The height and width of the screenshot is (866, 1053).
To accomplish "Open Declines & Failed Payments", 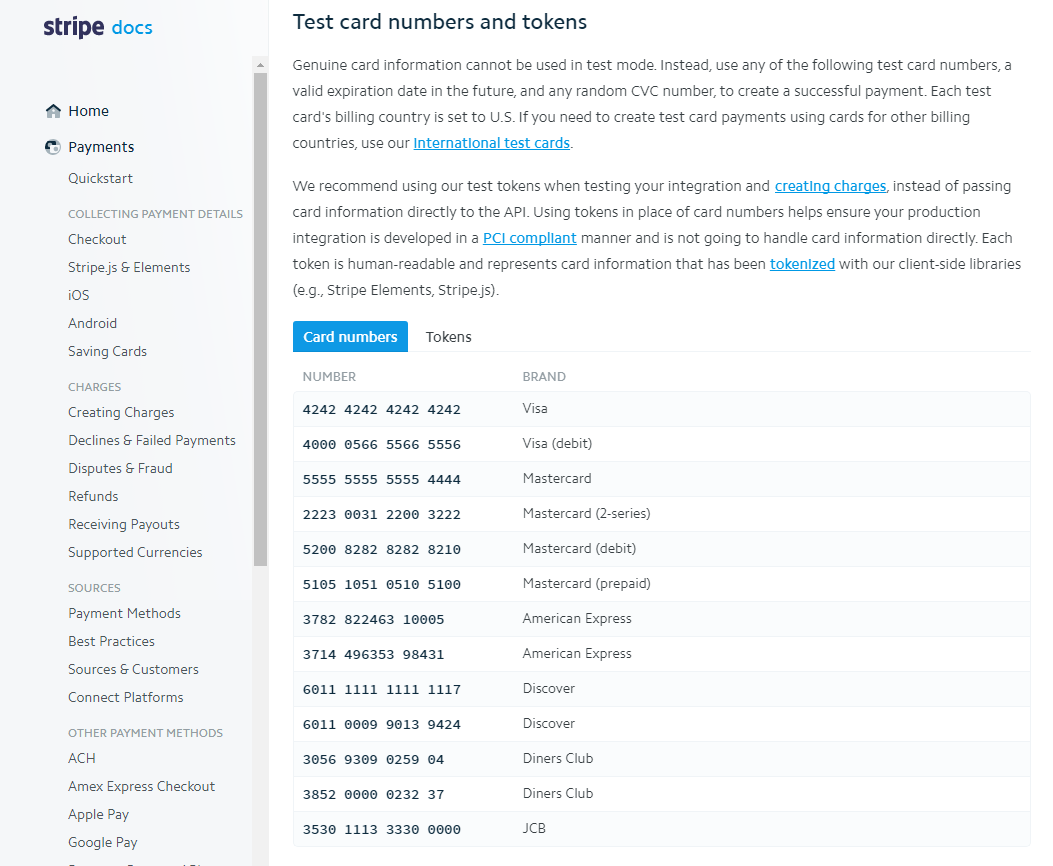I will point(152,441).
